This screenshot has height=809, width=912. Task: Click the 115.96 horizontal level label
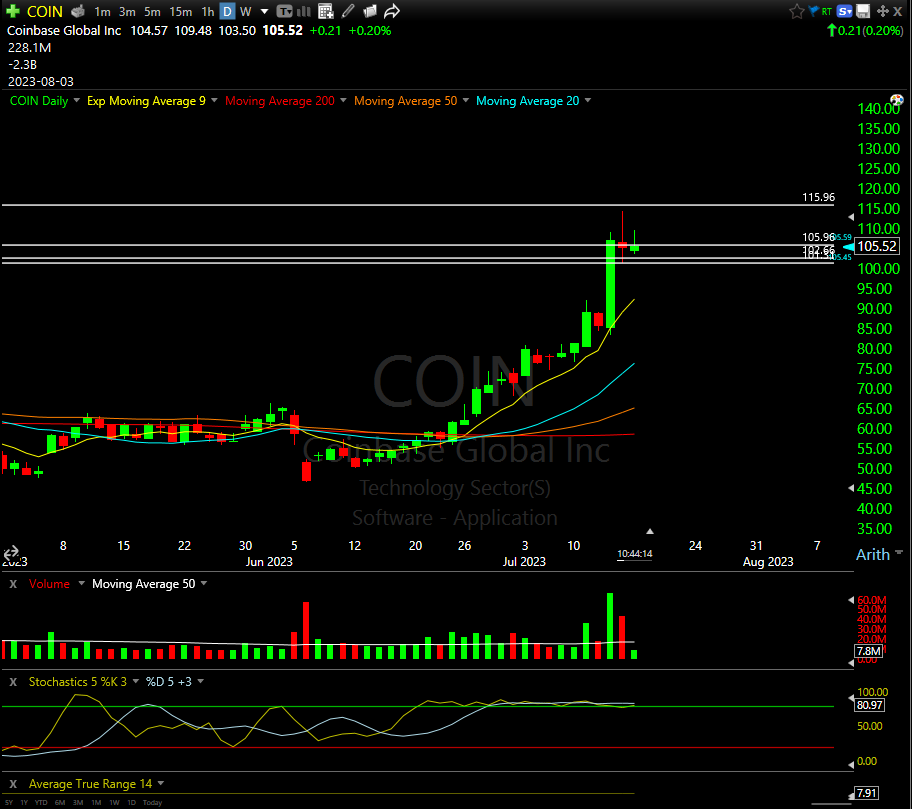(x=818, y=197)
